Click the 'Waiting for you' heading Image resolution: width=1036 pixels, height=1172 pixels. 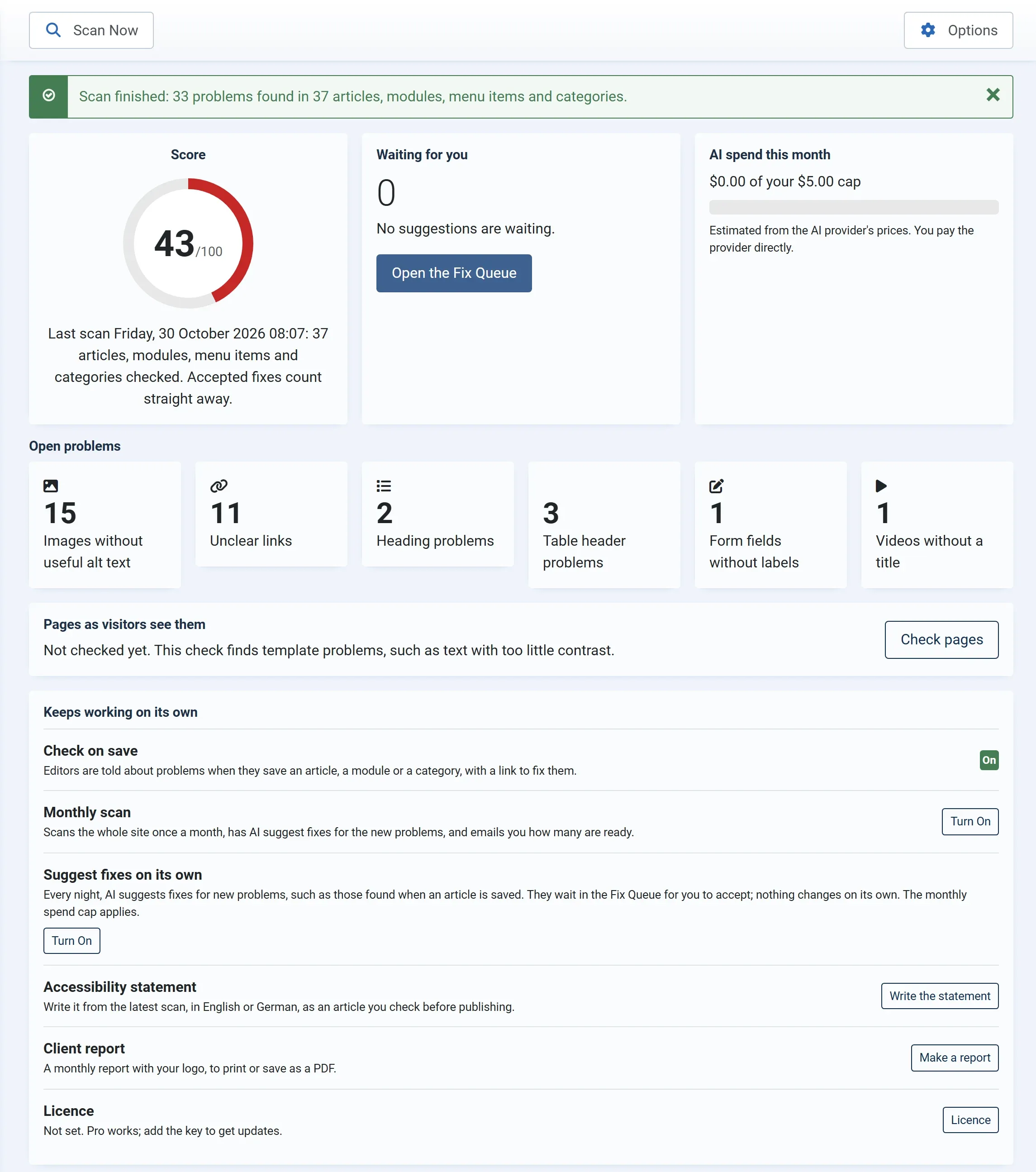[421, 155]
